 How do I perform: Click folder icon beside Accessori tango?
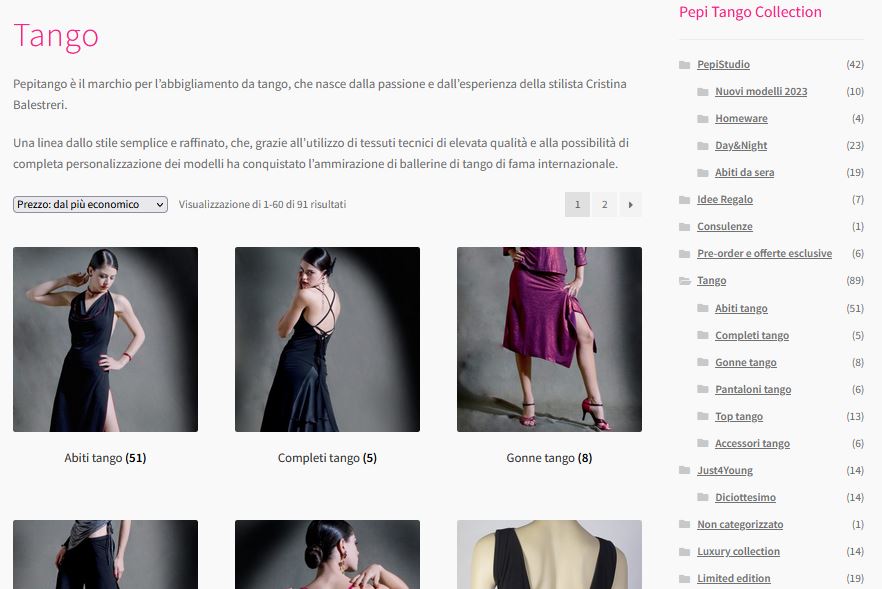click(x=703, y=443)
